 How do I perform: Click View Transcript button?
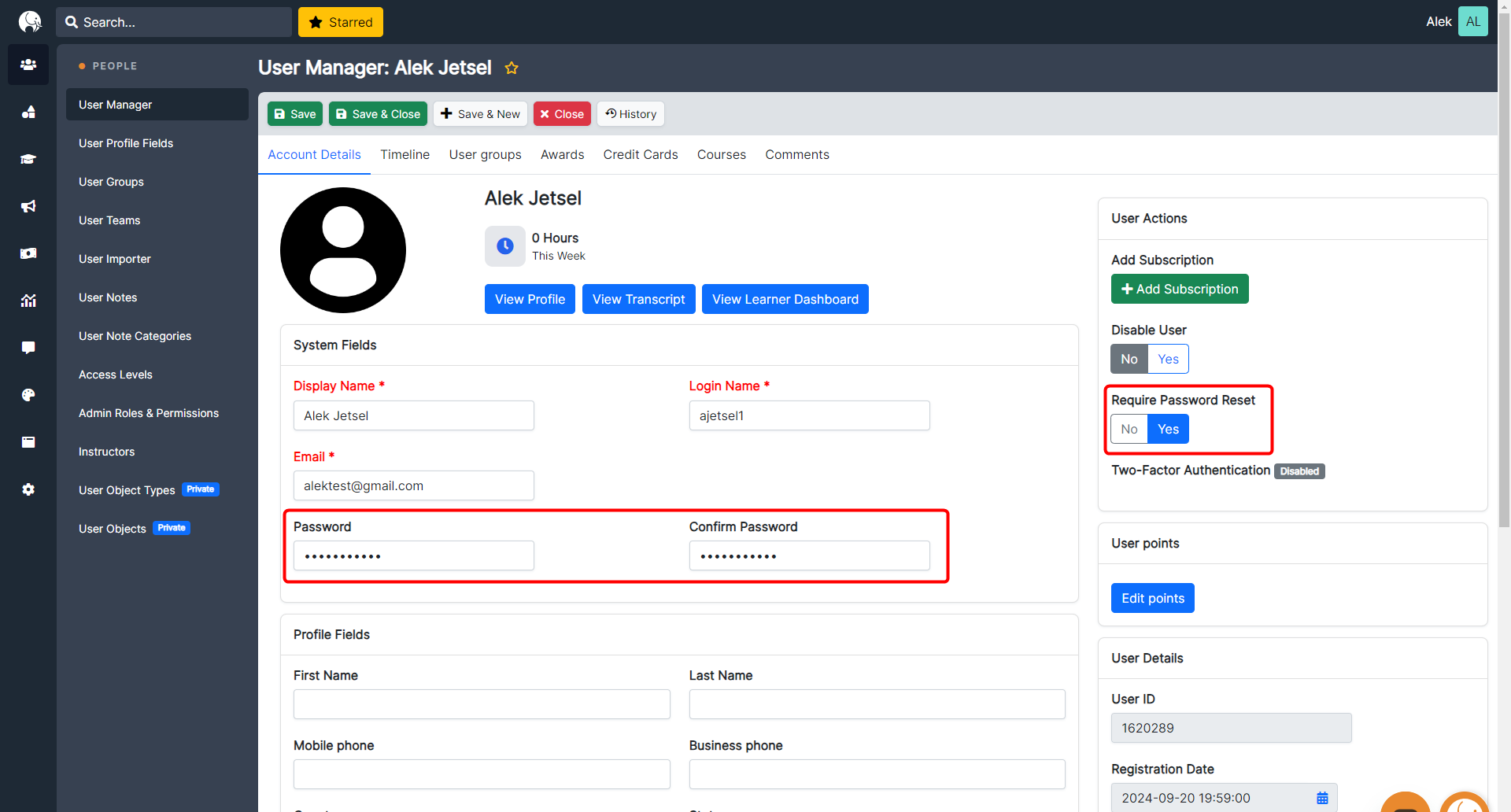point(639,299)
